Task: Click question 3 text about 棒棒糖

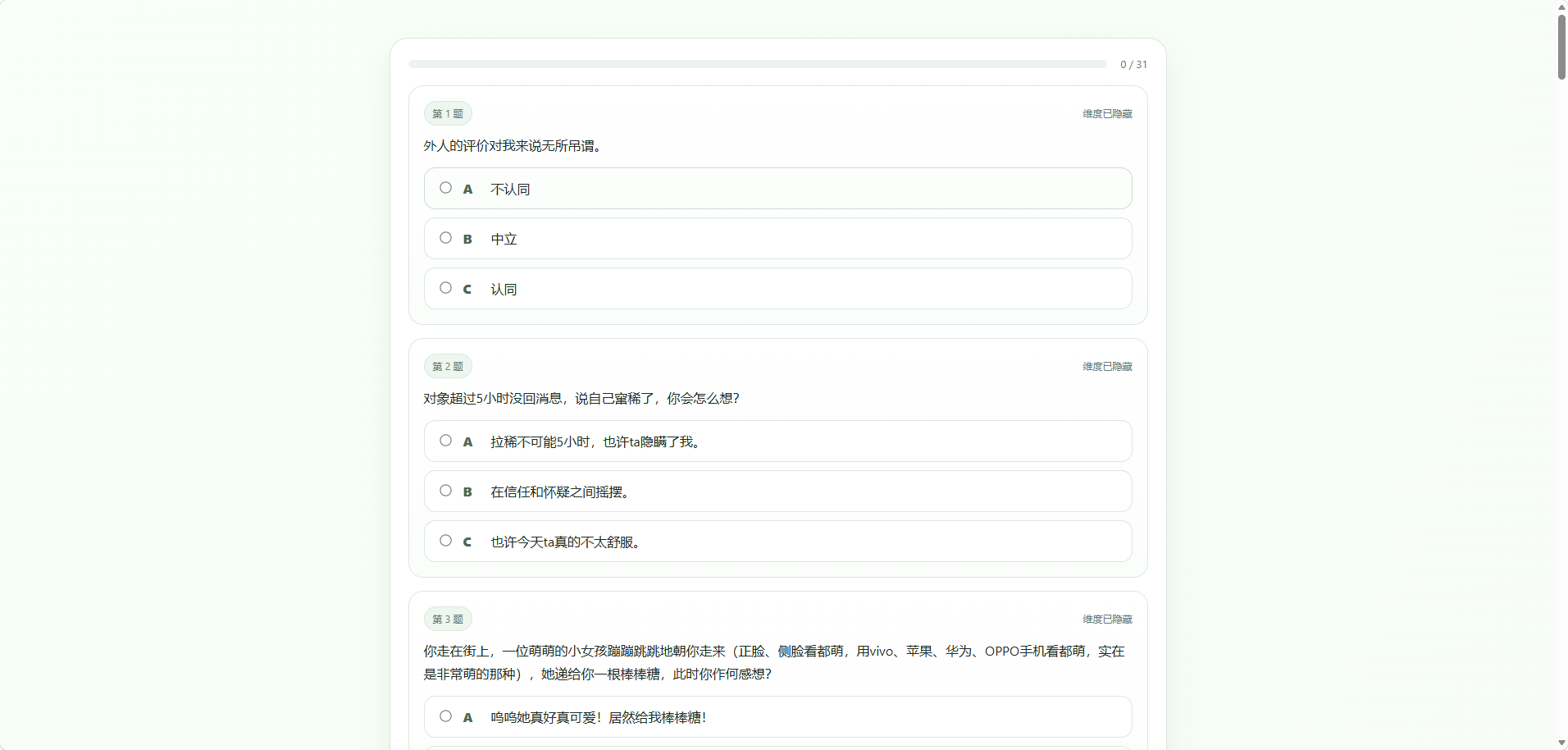Action: [774, 662]
